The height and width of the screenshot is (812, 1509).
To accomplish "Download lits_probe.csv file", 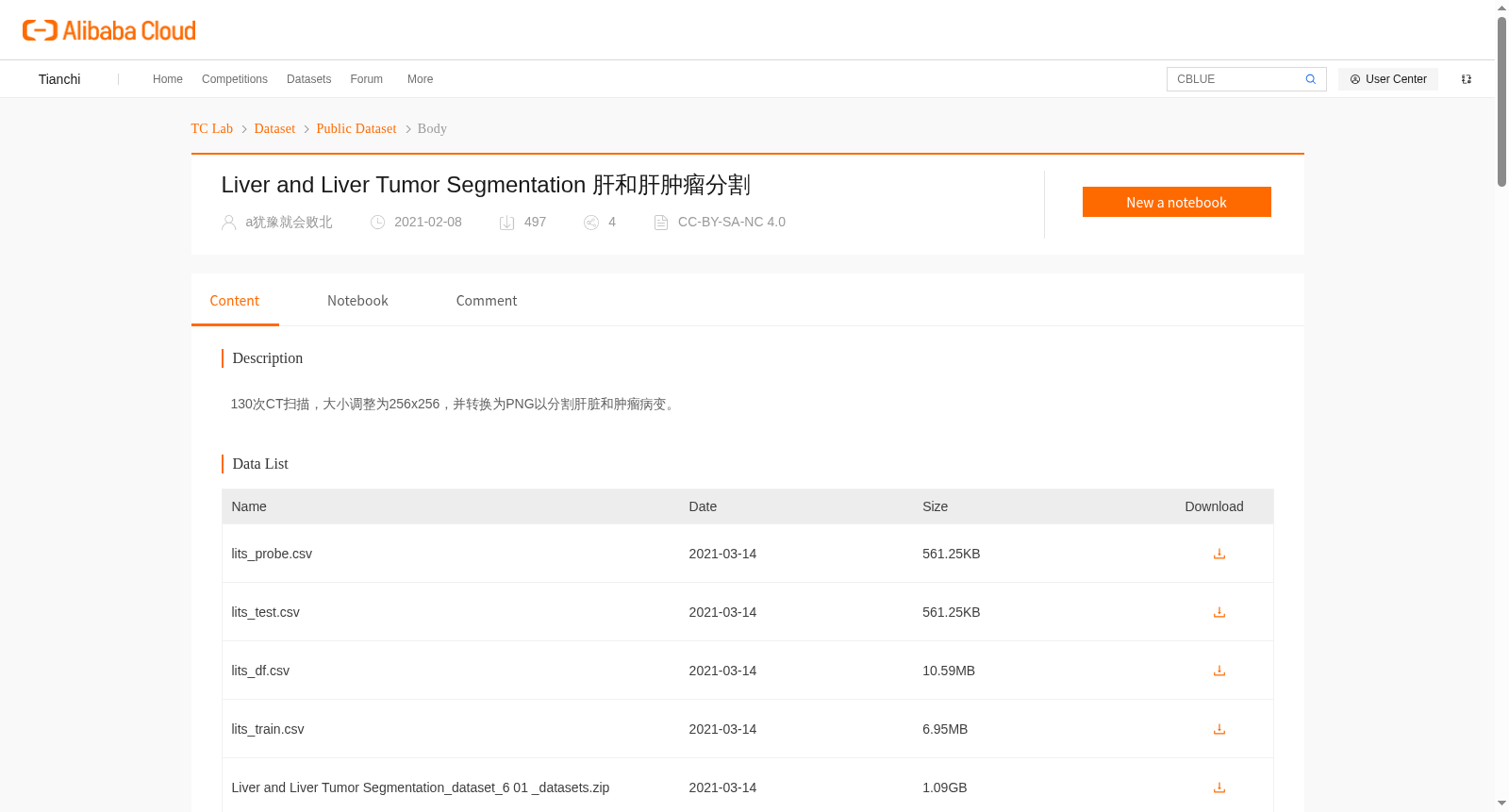I will tap(1219, 554).
